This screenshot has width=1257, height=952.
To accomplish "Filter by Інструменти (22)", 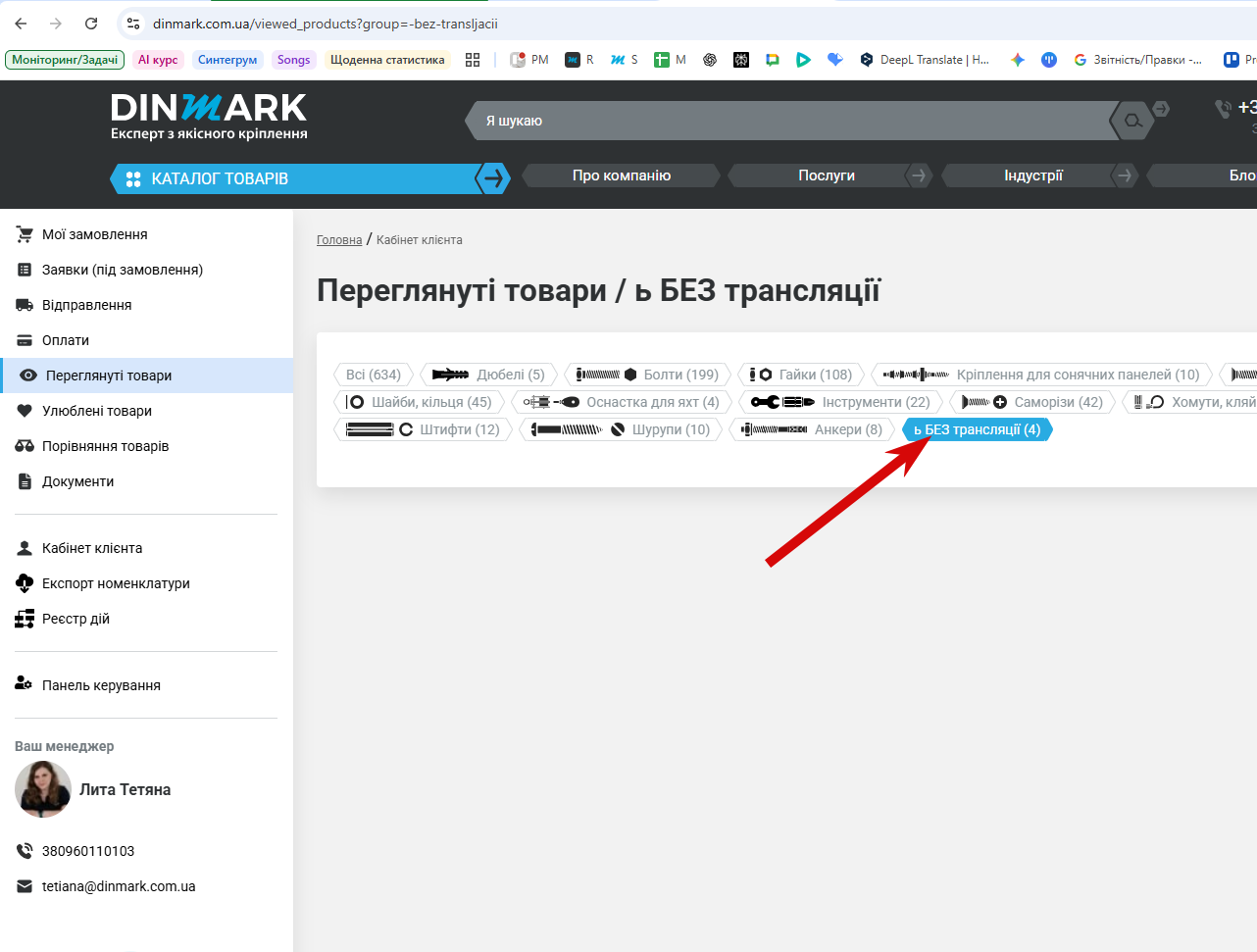I will [840, 402].
